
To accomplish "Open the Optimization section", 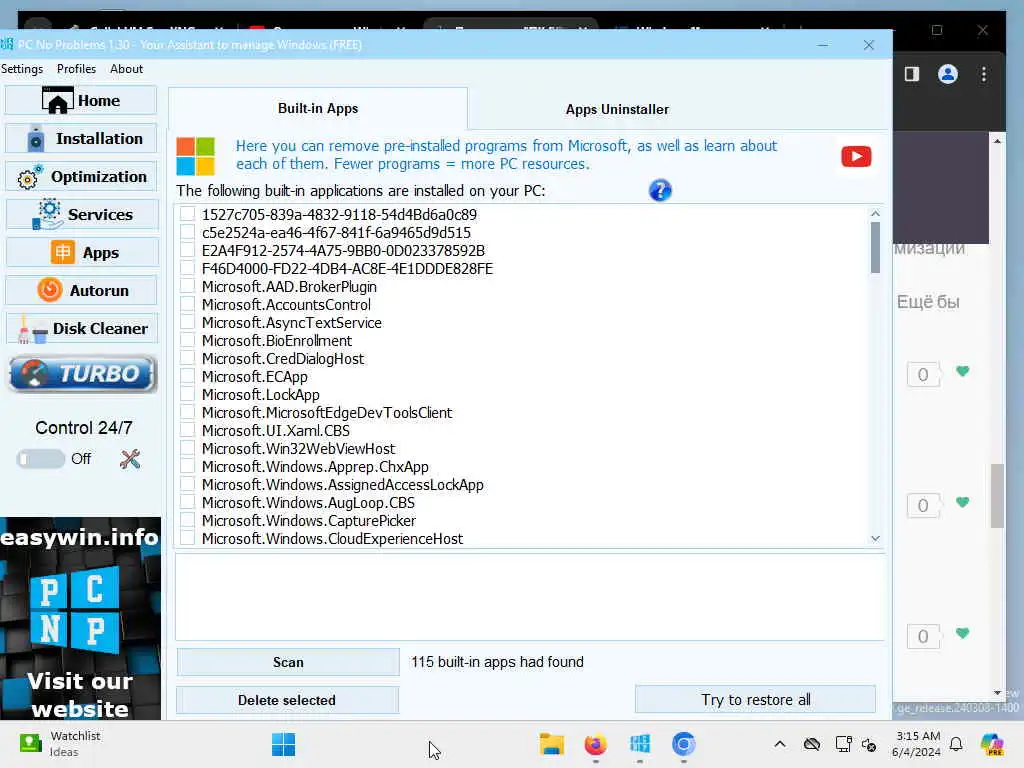I will click(x=81, y=176).
